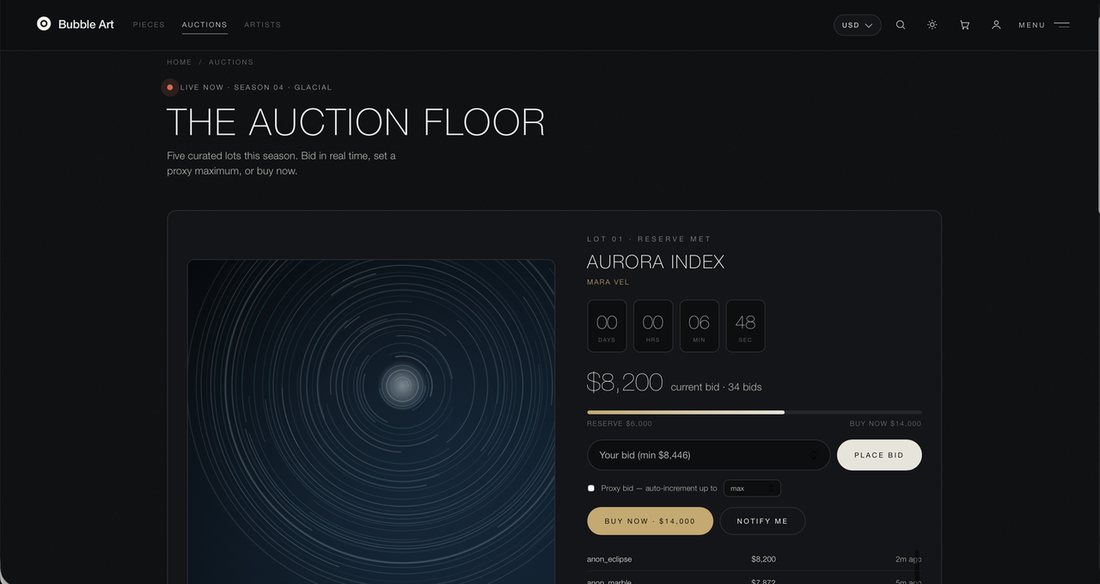Open the hamburger MENU icon
Viewport: 1100px width, 584px height.
coord(1061,25)
